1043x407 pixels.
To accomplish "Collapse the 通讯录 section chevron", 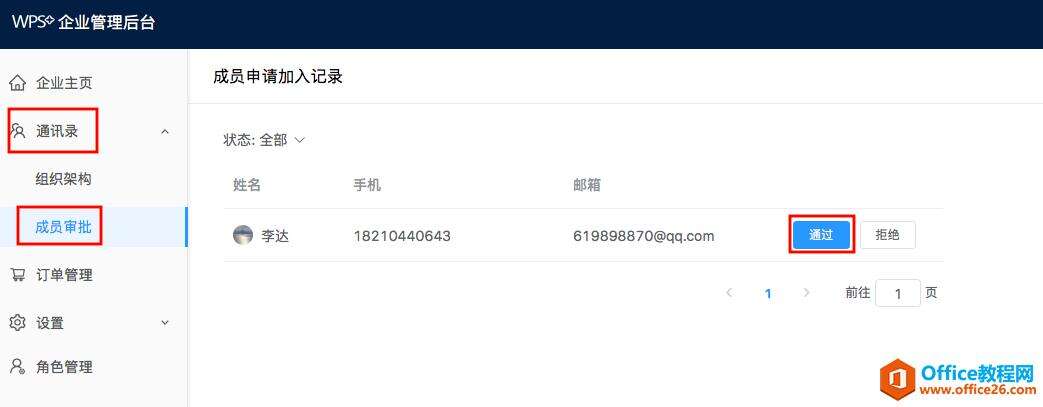I will (x=165, y=132).
